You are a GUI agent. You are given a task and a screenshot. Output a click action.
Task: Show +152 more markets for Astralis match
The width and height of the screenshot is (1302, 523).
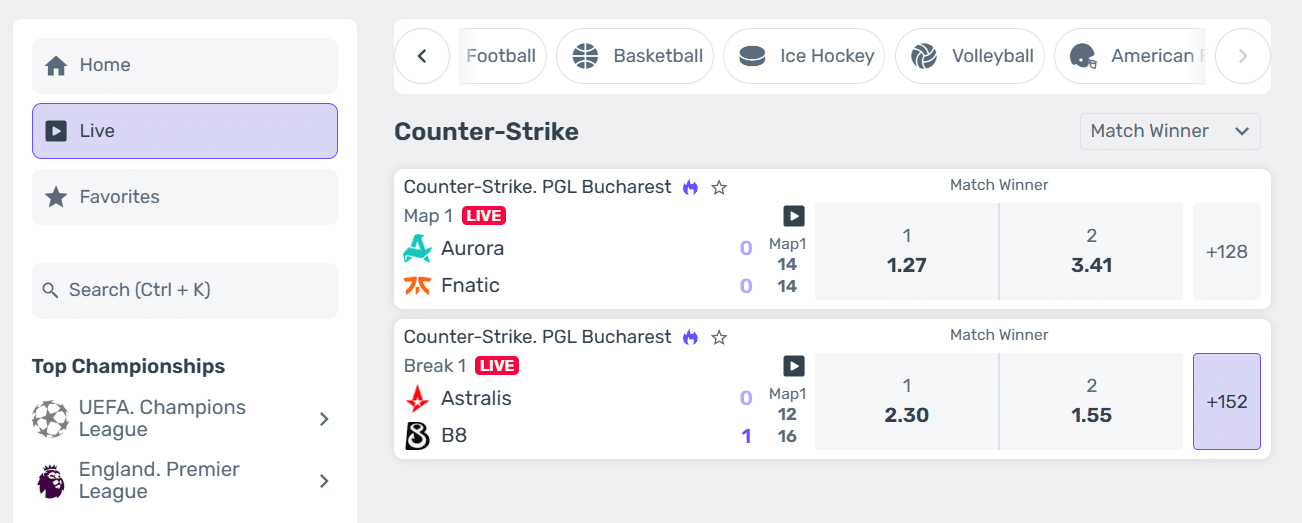[x=1226, y=402]
